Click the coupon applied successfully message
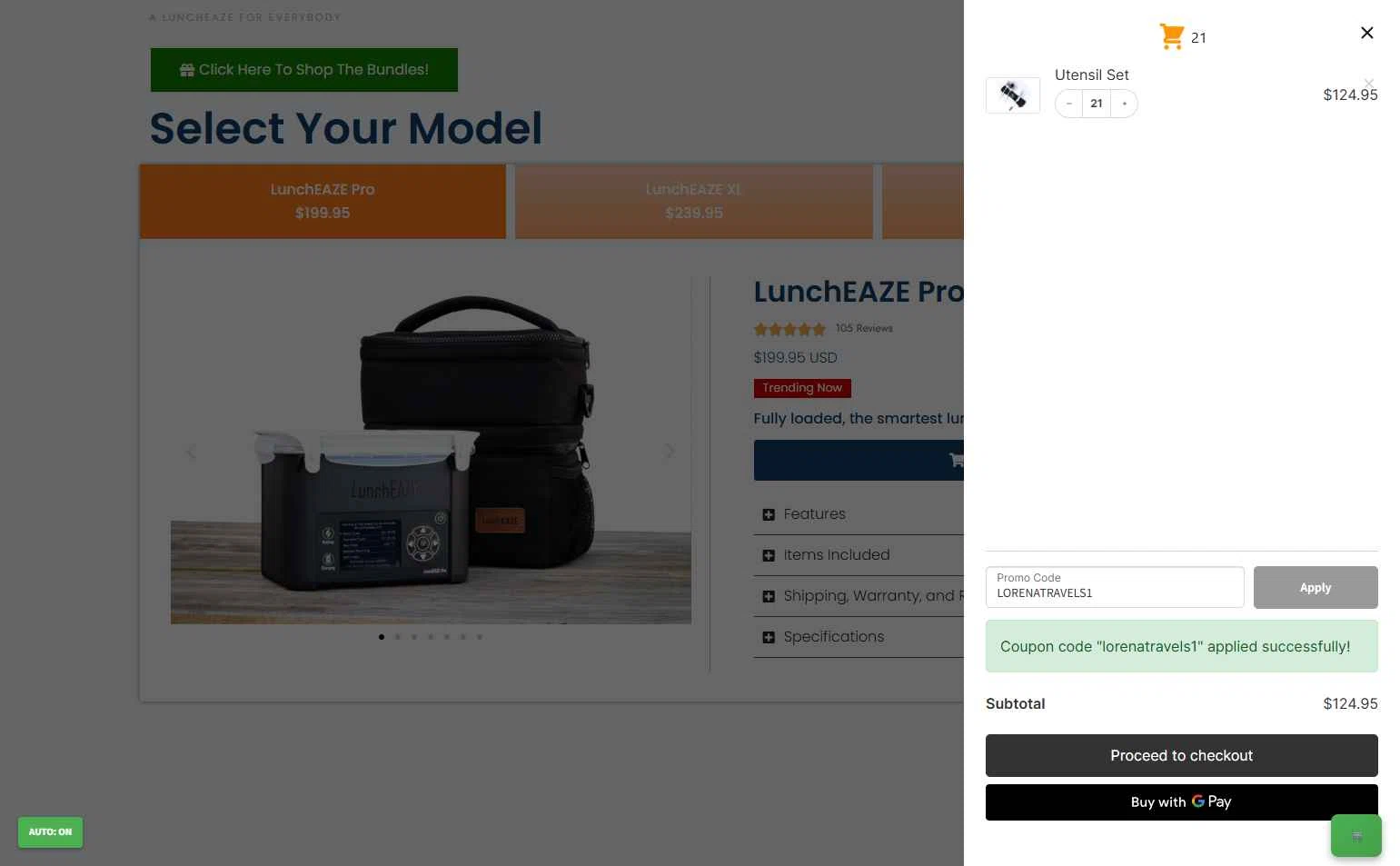Image resolution: width=1400 pixels, height=866 pixels. (x=1181, y=646)
